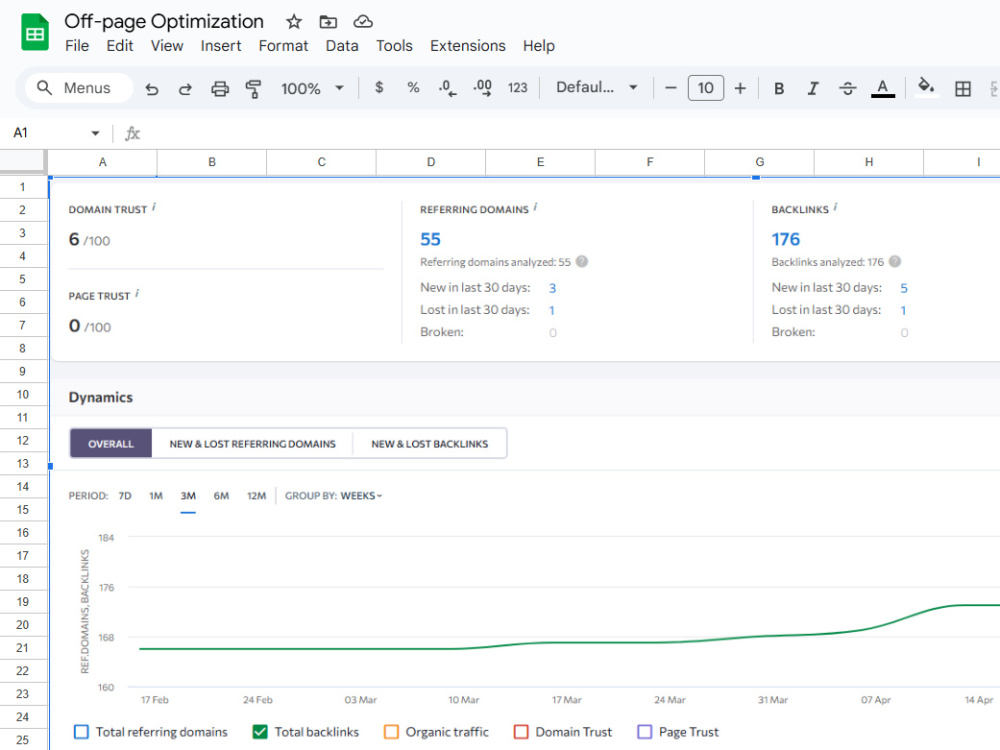Open the name box dropdown arrow

click(95, 133)
